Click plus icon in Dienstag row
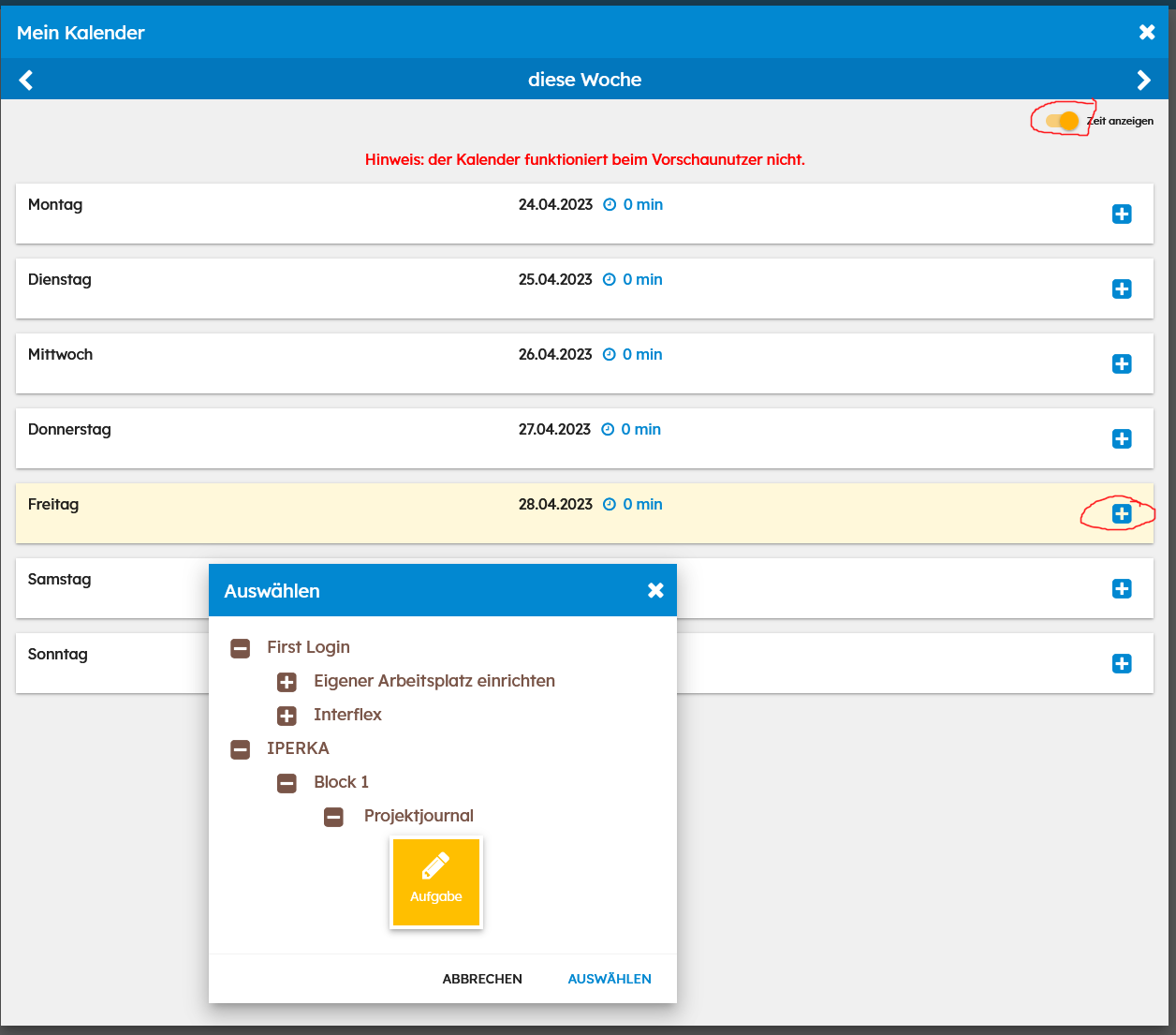This screenshot has height=1035, width=1176. coord(1121,289)
